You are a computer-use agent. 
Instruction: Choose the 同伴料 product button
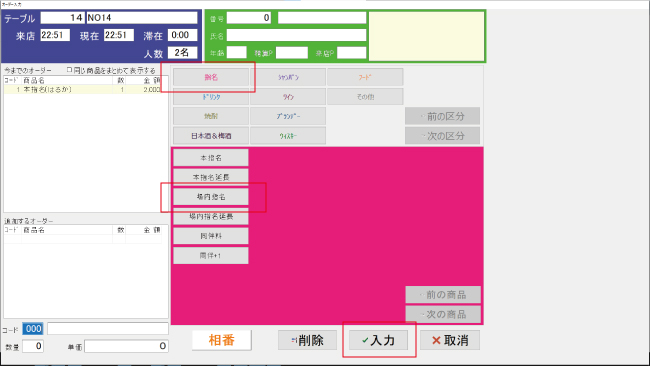pyautogui.click(x=211, y=236)
